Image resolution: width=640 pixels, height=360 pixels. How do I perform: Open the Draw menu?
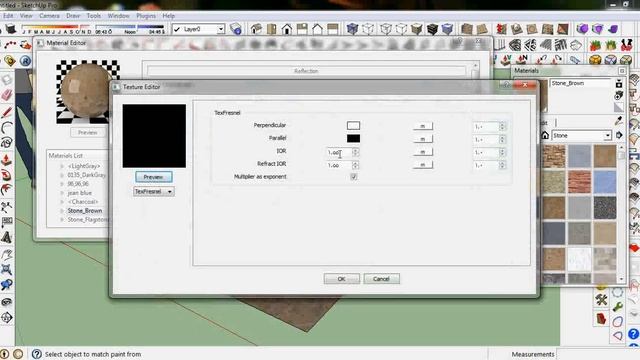click(x=73, y=16)
